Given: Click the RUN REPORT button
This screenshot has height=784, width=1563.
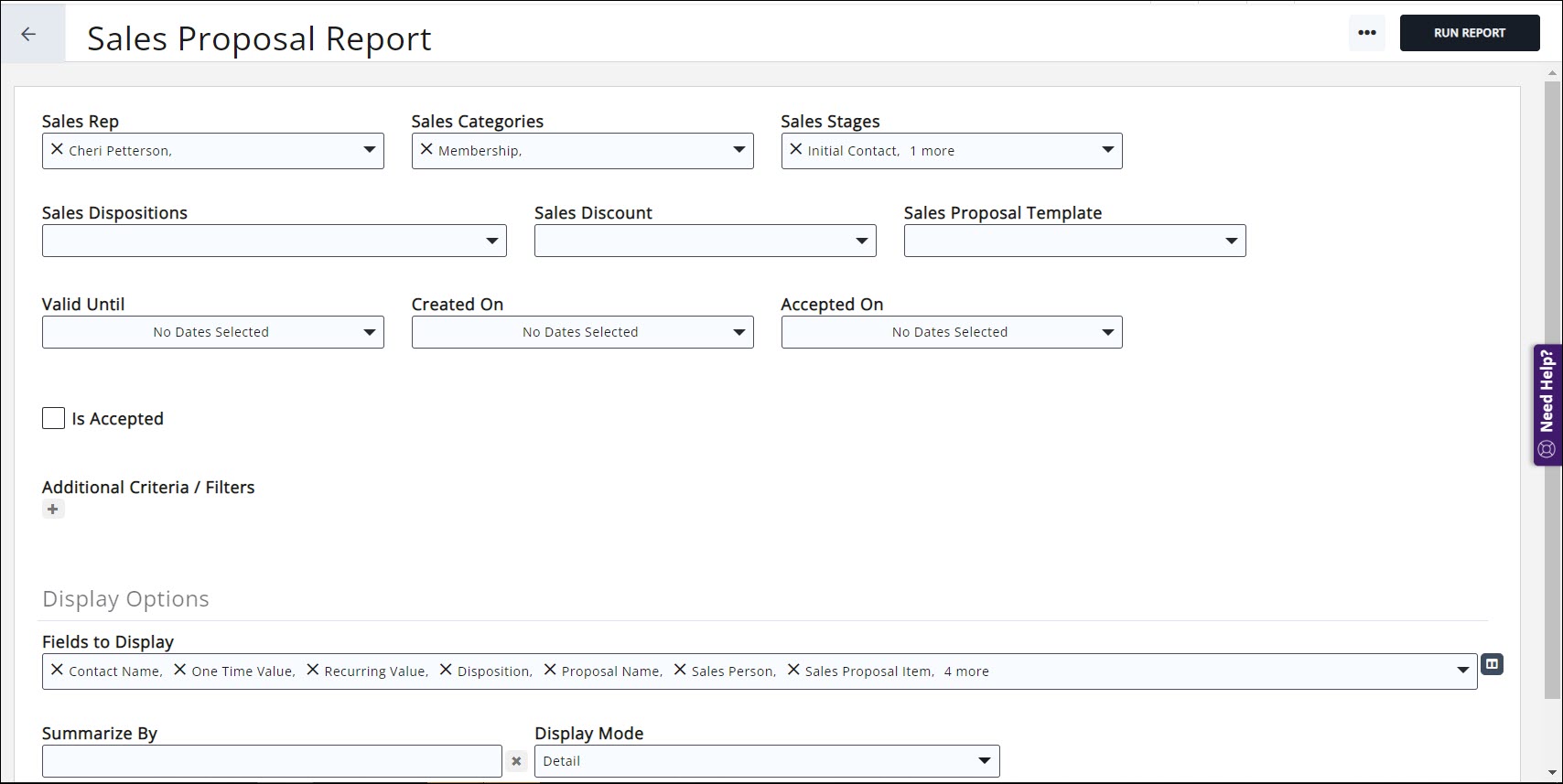Looking at the screenshot, I should click(x=1469, y=33).
